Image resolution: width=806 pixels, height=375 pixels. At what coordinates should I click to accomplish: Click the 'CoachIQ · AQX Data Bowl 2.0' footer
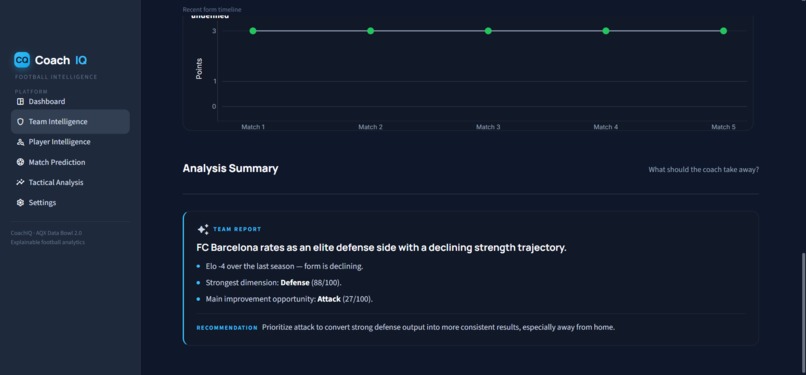(x=46, y=233)
